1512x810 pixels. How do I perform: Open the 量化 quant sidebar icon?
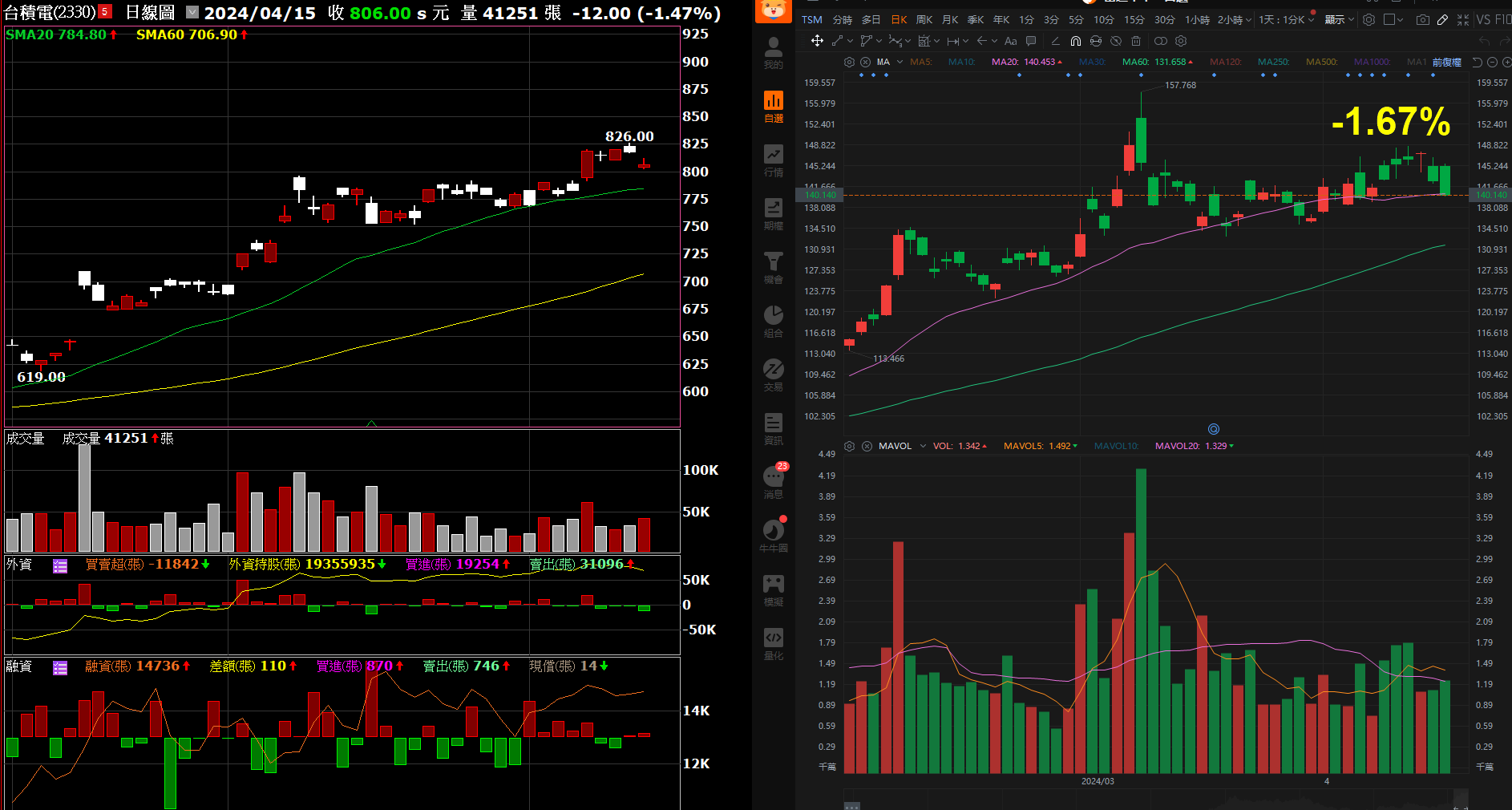[774, 644]
